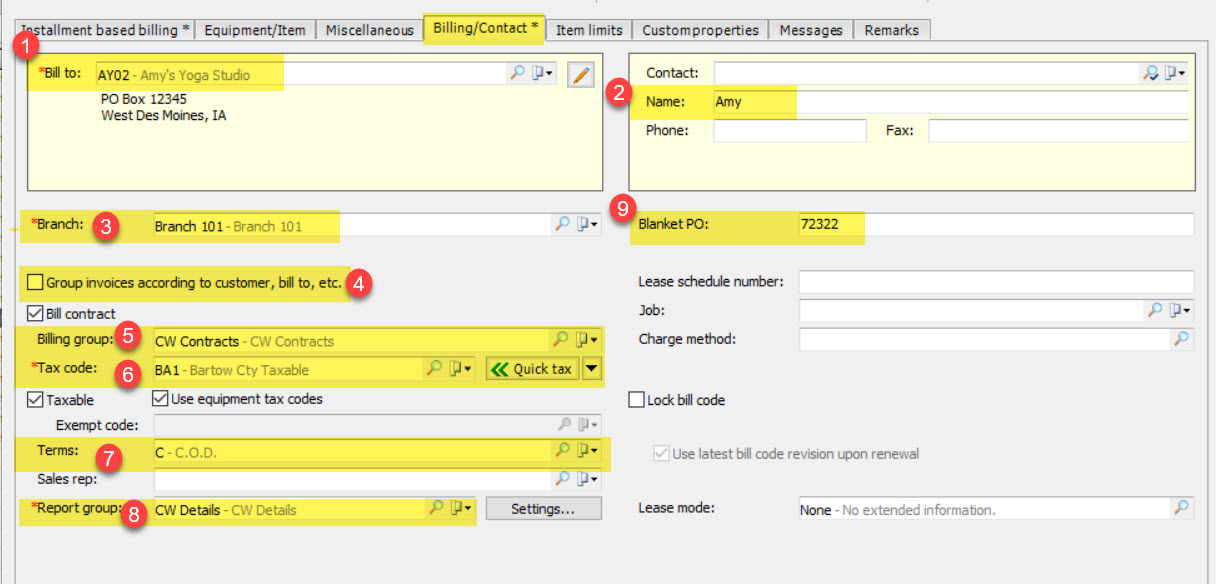Click the Branch field search icon
Viewport: 1216px width, 584px height.
point(563,225)
